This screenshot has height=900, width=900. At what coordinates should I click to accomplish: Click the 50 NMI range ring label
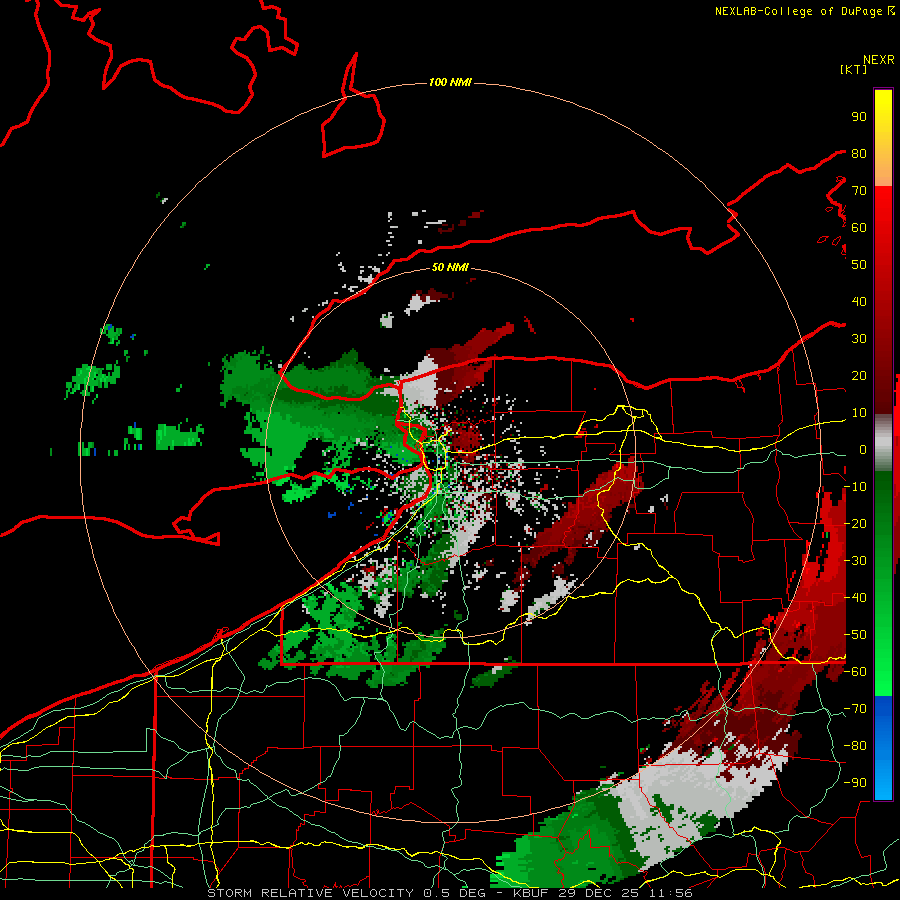point(450,267)
